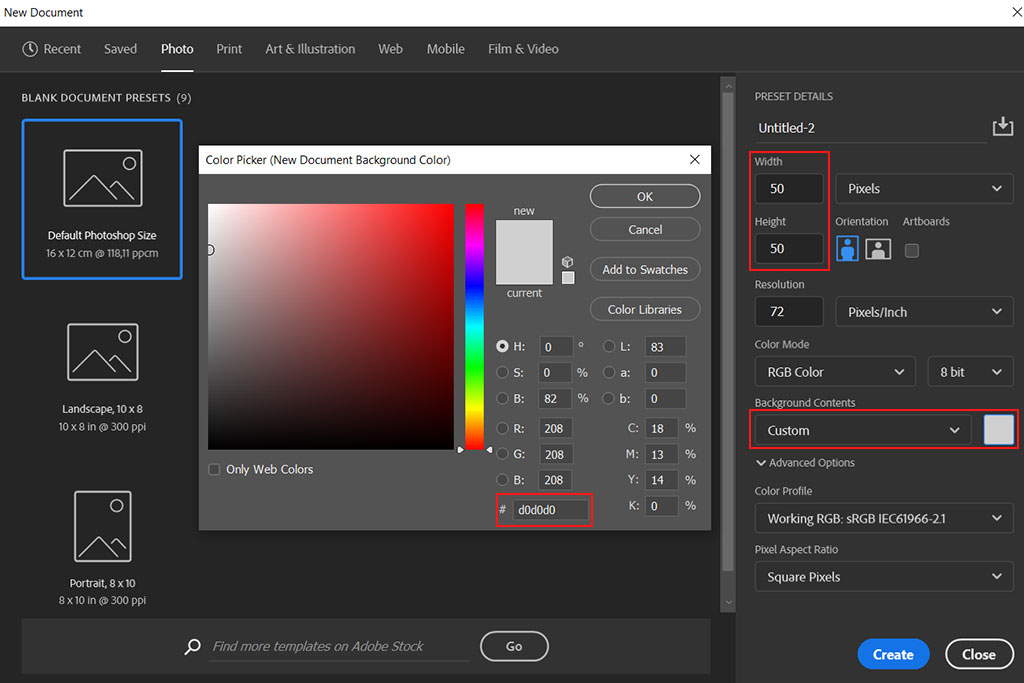Select landscape orientation icon
The width and height of the screenshot is (1024, 683).
[878, 249]
